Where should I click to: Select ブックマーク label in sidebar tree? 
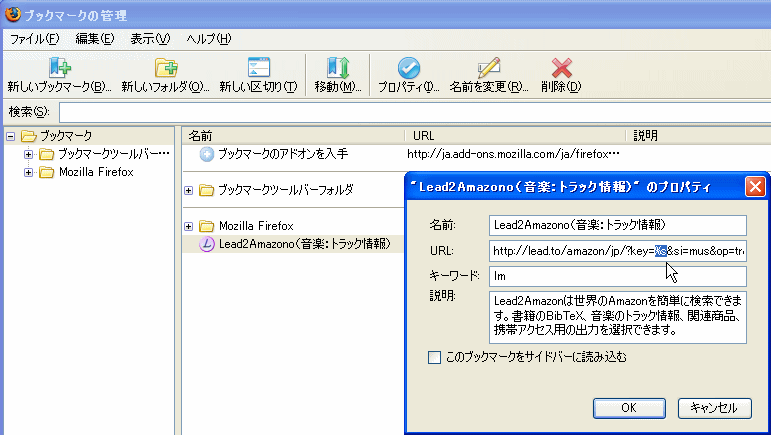point(66,136)
